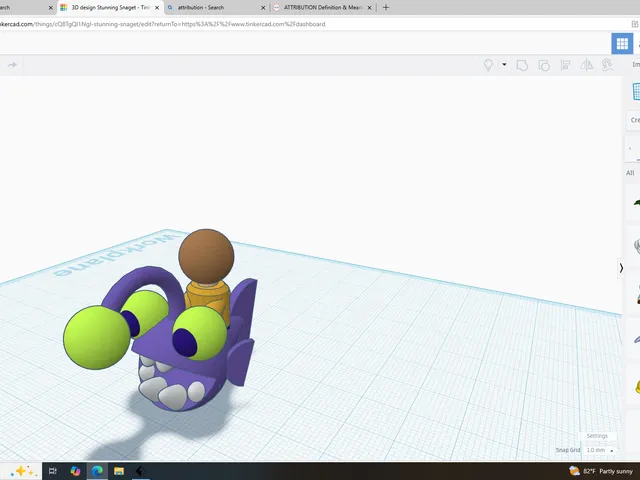Click the Ungroup shapes icon
Image resolution: width=640 pixels, height=480 pixels.
point(544,65)
